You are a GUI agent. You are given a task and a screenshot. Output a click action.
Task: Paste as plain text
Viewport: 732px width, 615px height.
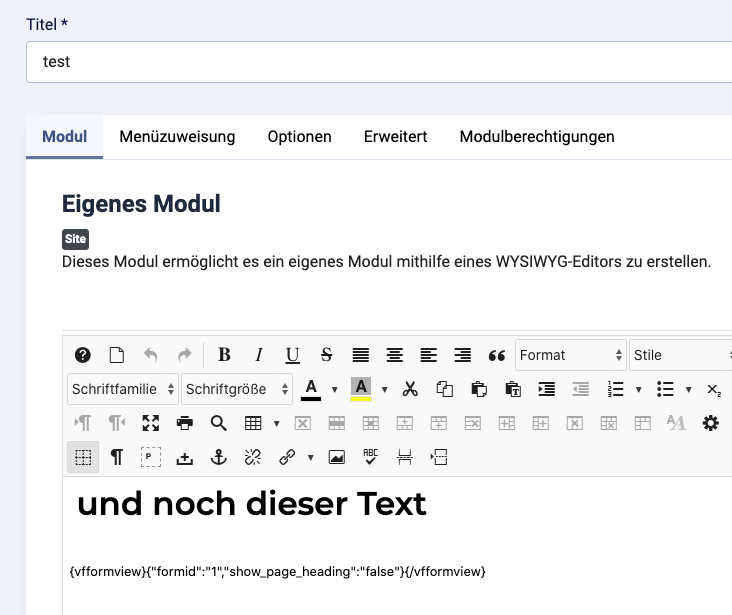tap(513, 389)
